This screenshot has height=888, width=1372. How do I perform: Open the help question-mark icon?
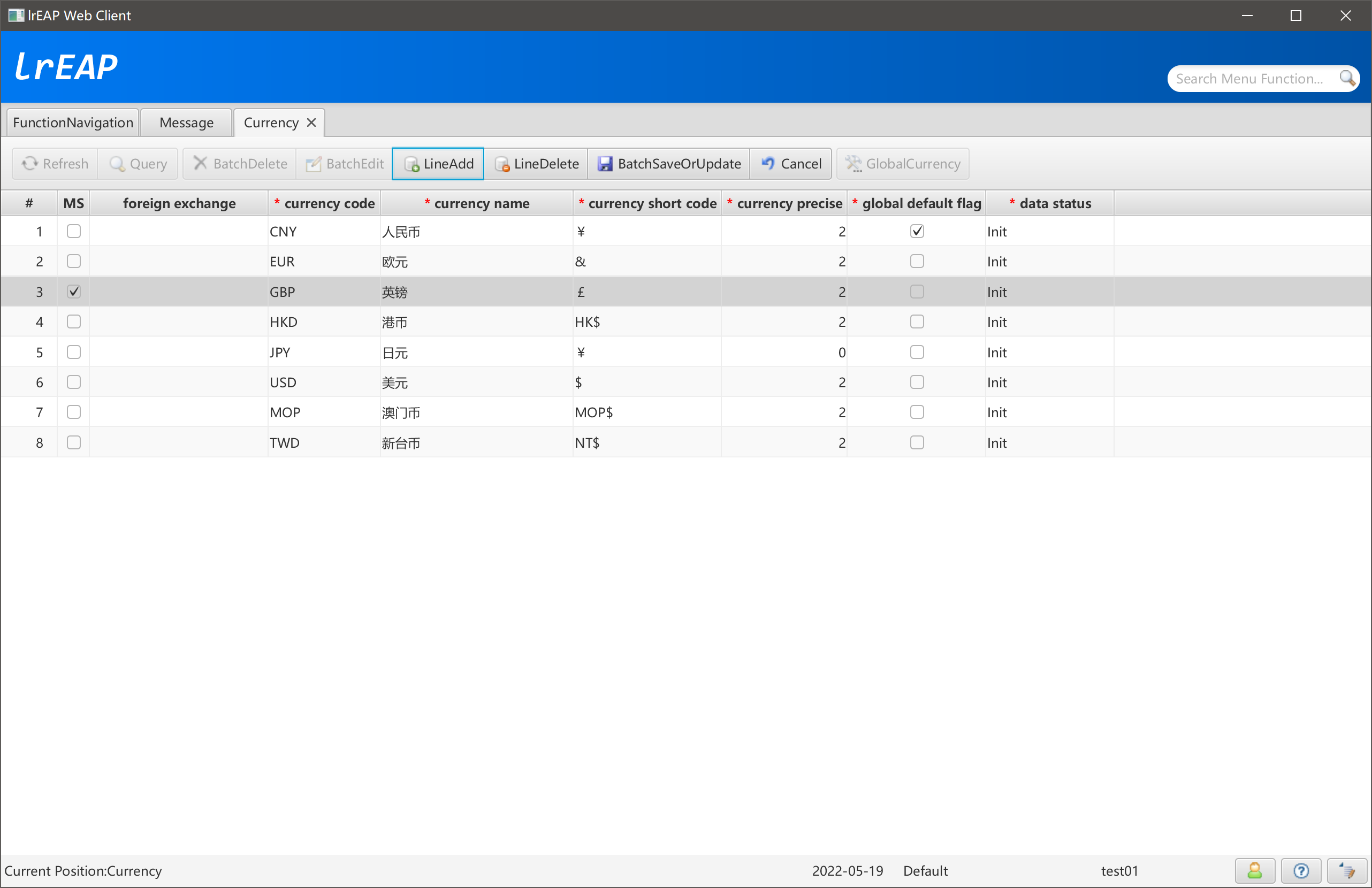[1301, 871]
